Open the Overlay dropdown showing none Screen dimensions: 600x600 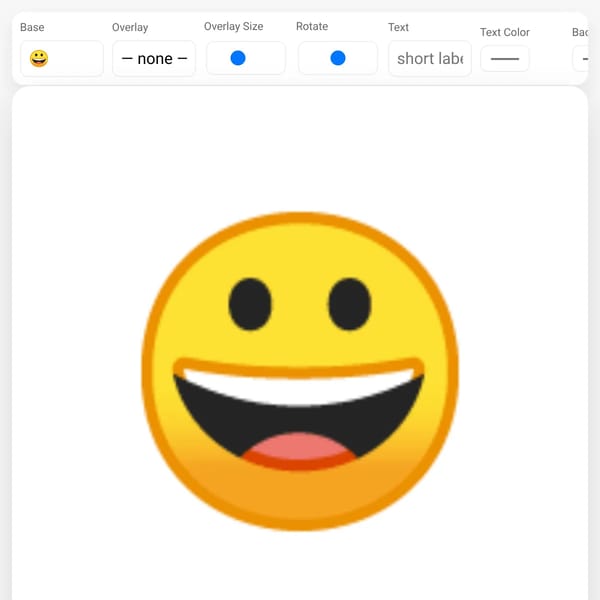154,59
